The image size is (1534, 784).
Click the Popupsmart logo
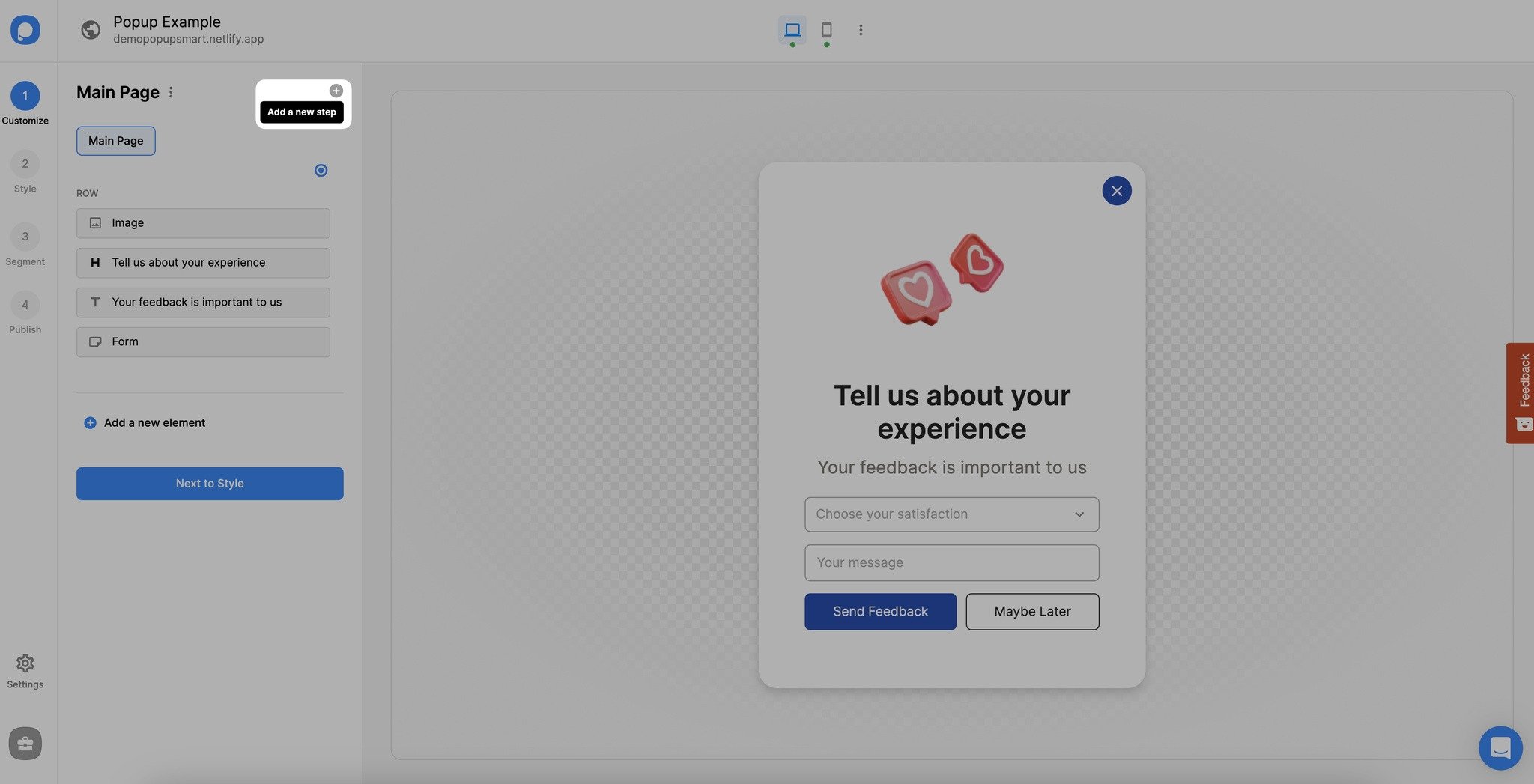click(25, 30)
